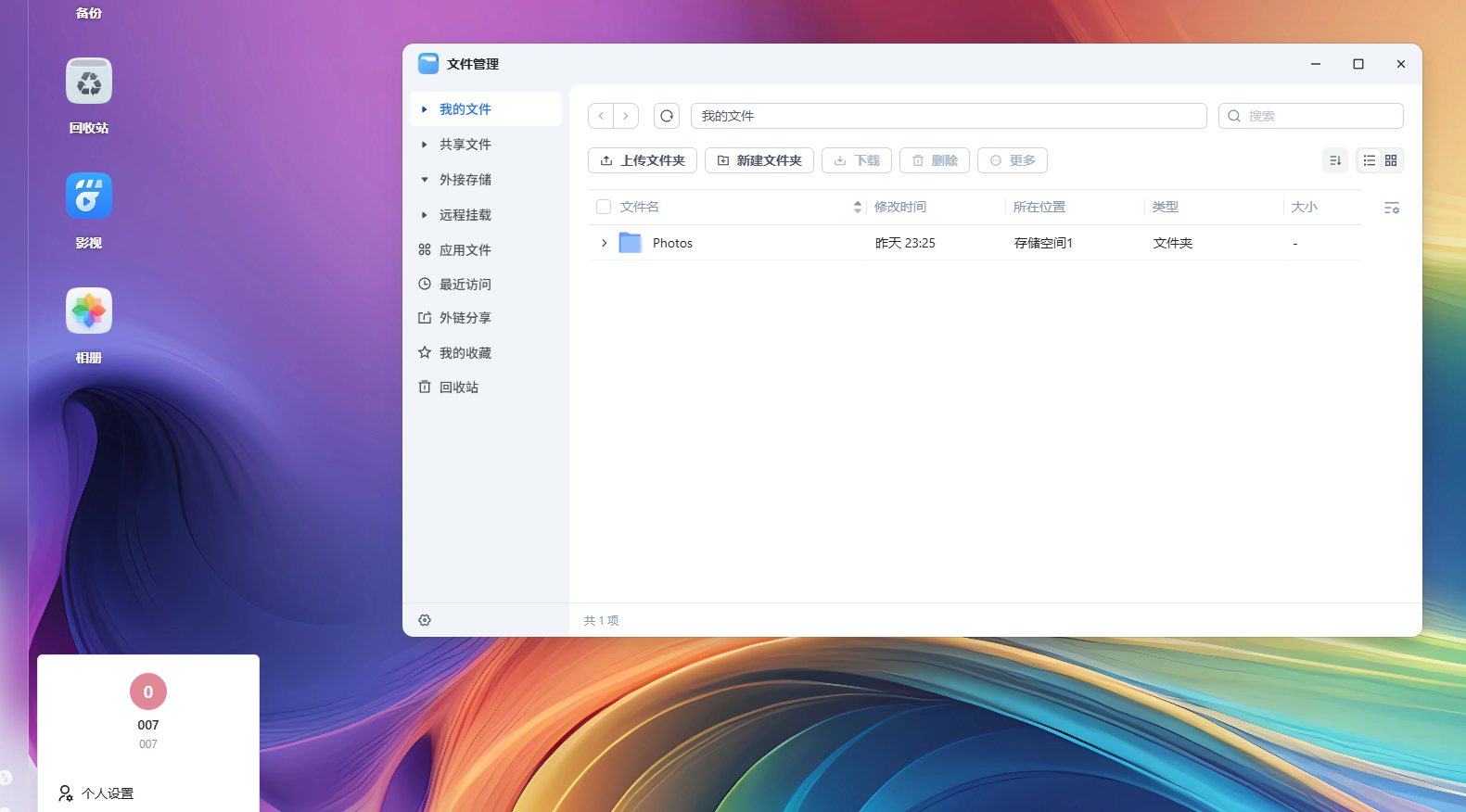Viewport: 1466px width, 812px height.
Task: Expand the 共享文件 tree node
Action: (425, 145)
